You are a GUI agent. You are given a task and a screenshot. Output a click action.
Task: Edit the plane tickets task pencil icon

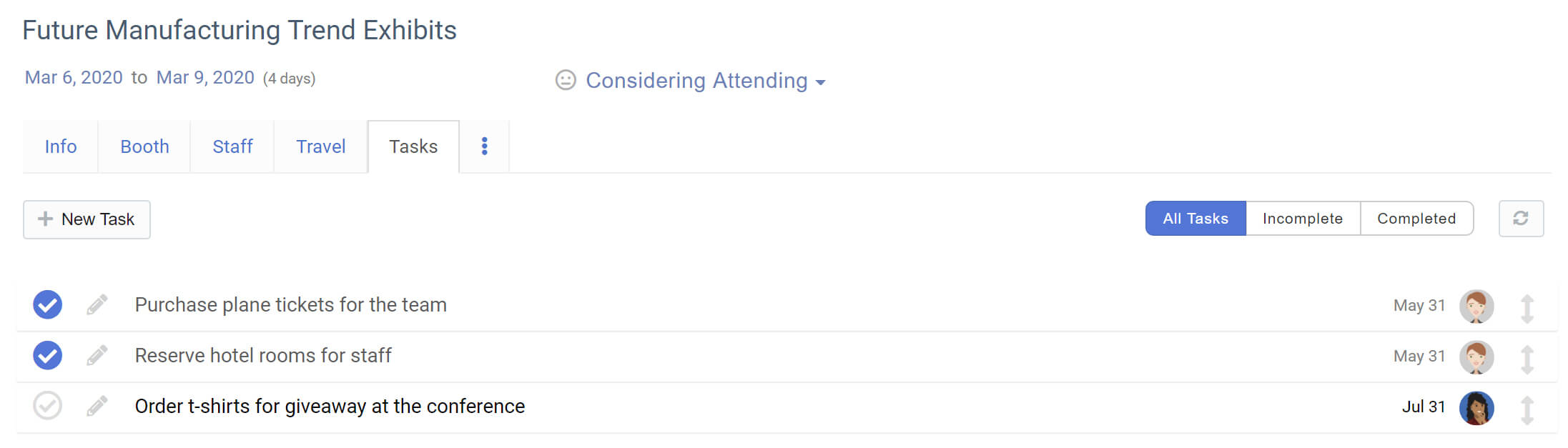[x=97, y=305]
